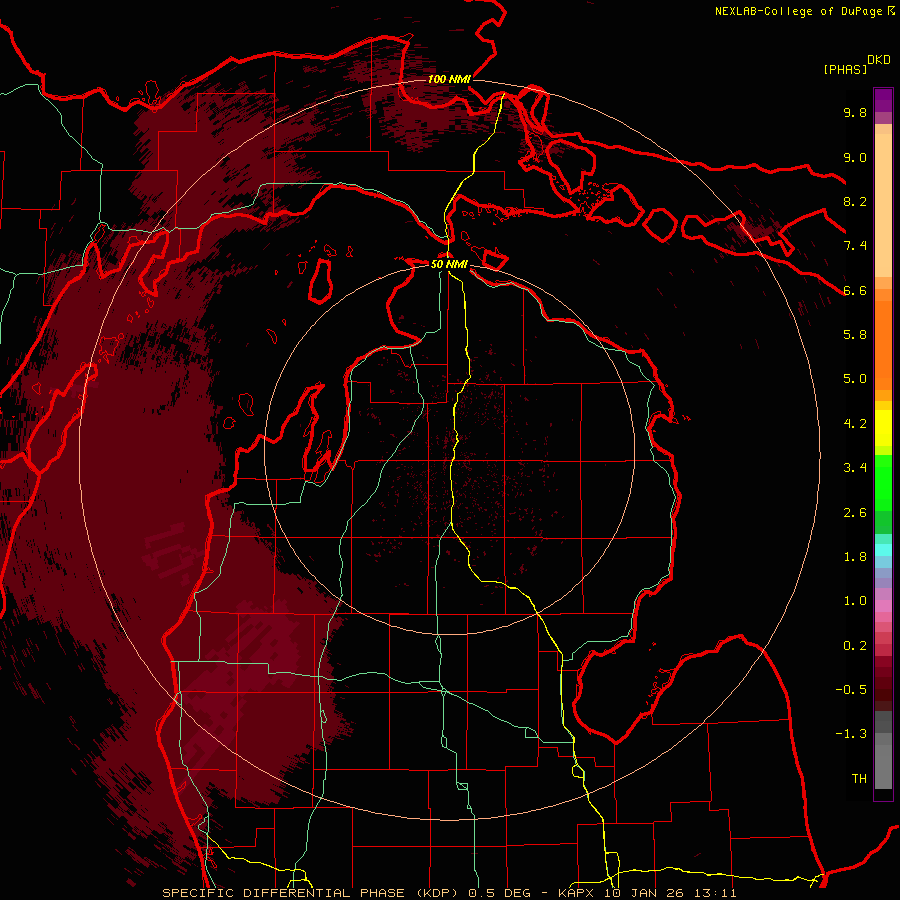
Task: Click the 100 NMI range ring label
Action: coord(449,79)
